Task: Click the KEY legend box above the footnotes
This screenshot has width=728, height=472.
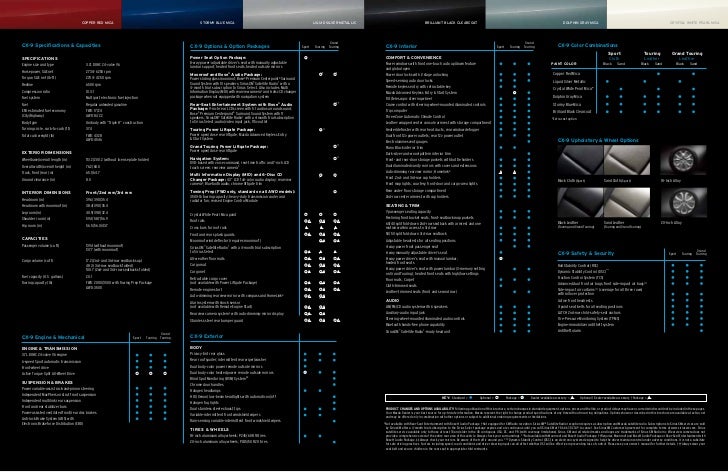Action: [x=546, y=398]
